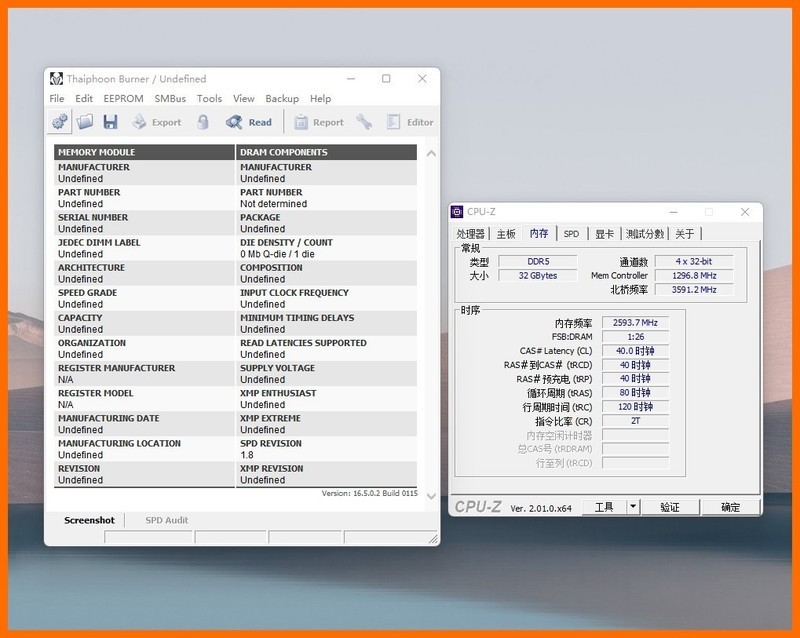Click the Export toolbar button
This screenshot has height=638, width=800.
(156, 122)
